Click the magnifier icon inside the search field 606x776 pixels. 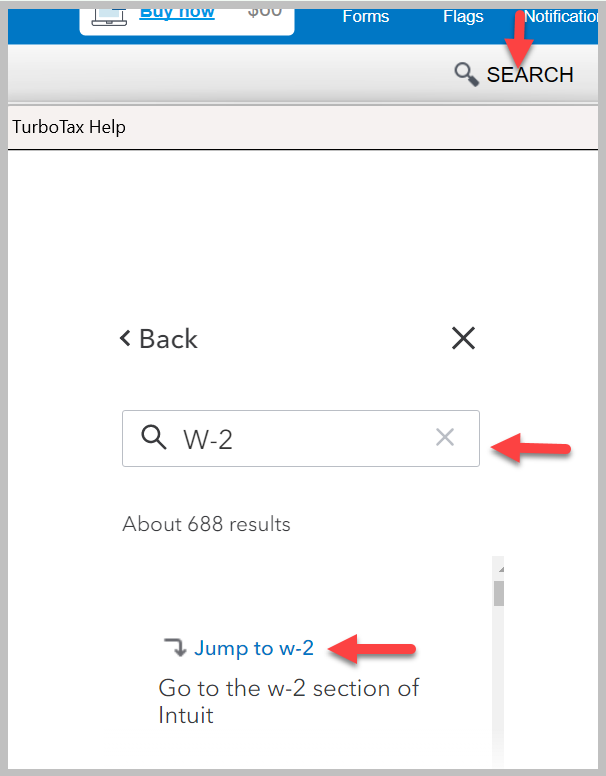[x=153, y=437]
